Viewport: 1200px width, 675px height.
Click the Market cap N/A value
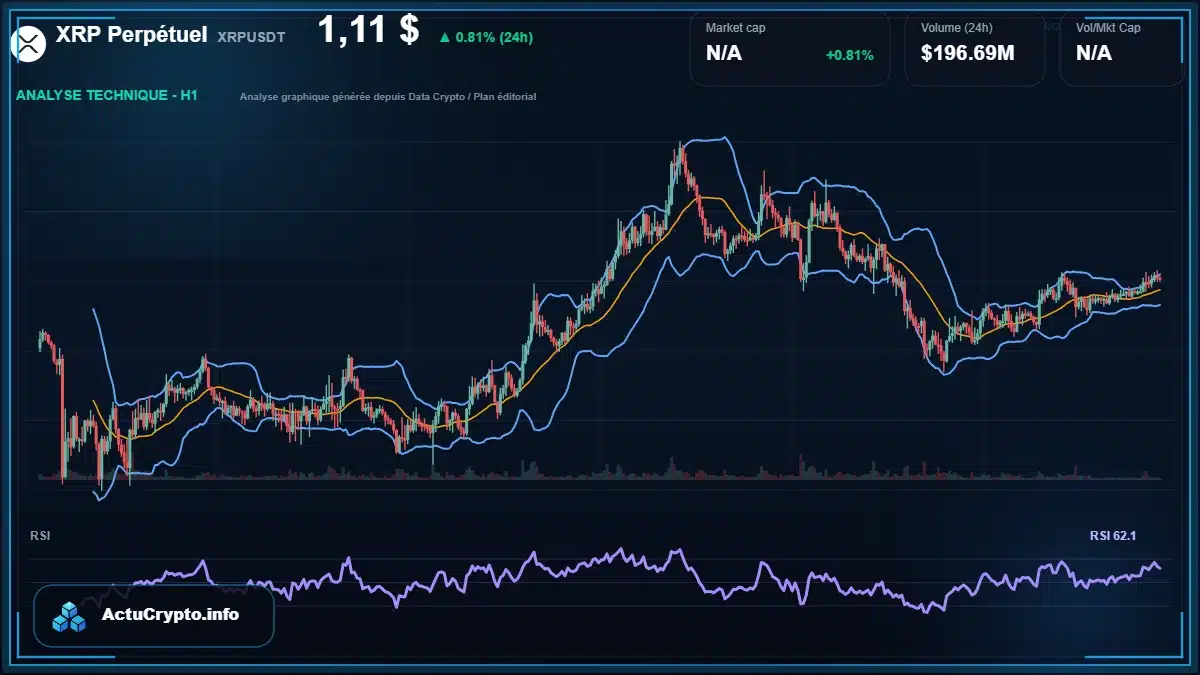[x=724, y=53]
